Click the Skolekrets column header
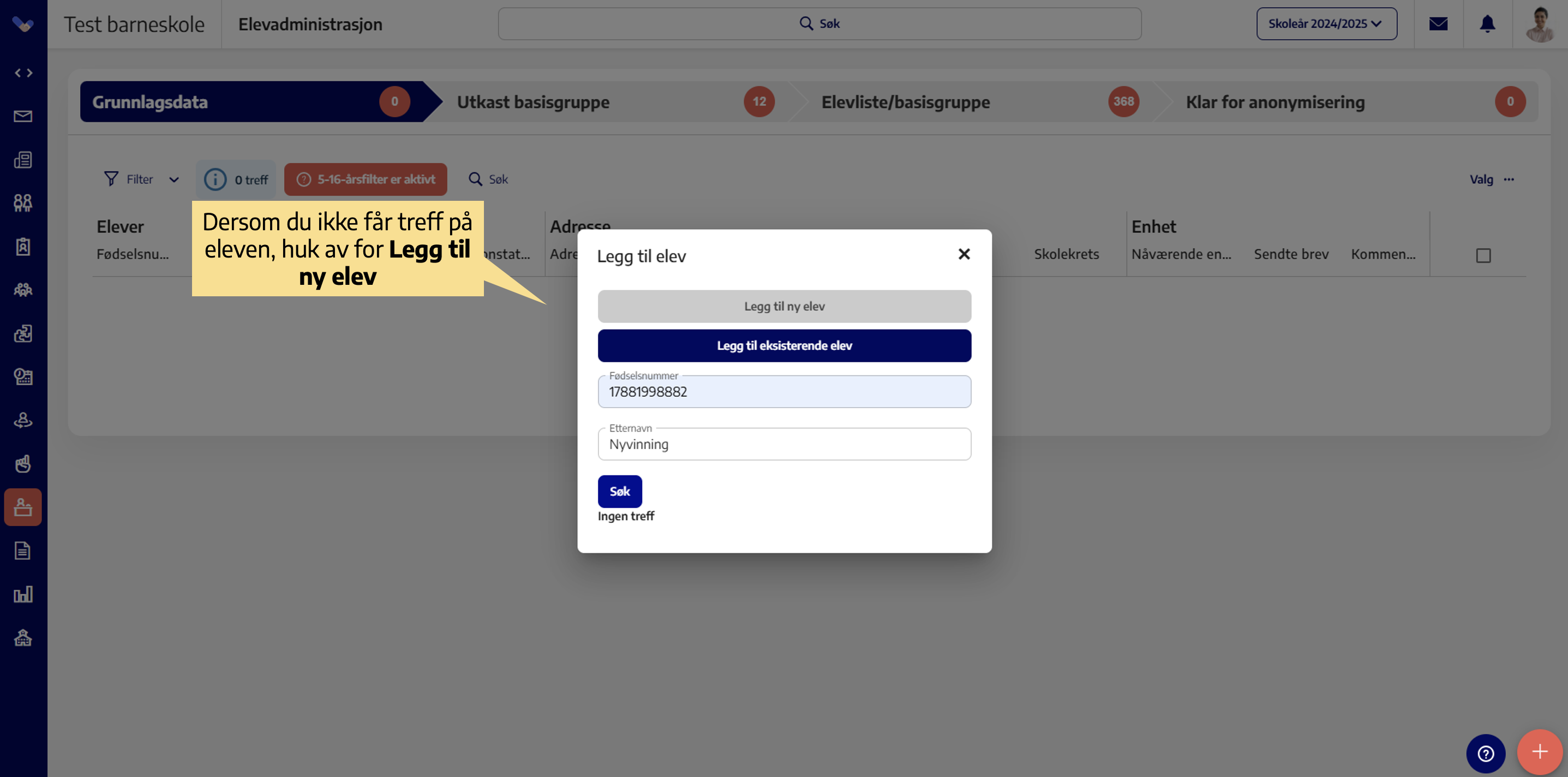 coord(1067,254)
